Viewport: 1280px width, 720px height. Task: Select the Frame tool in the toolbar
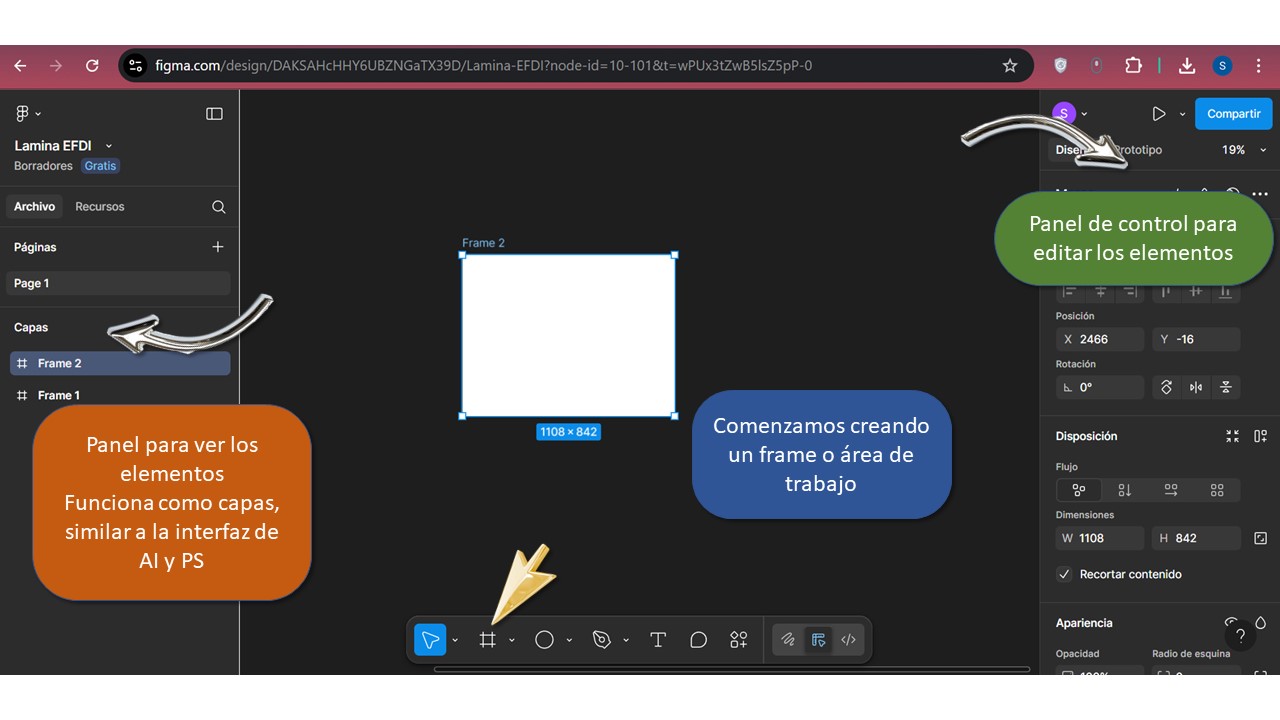pos(487,640)
